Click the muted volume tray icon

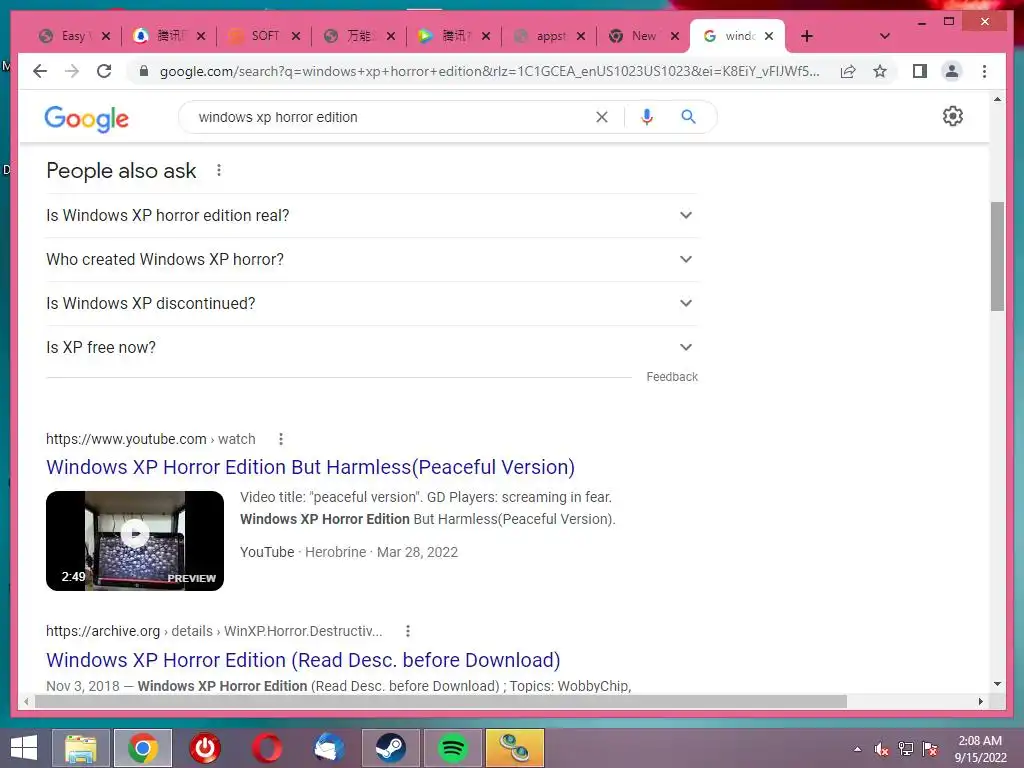[x=881, y=749]
